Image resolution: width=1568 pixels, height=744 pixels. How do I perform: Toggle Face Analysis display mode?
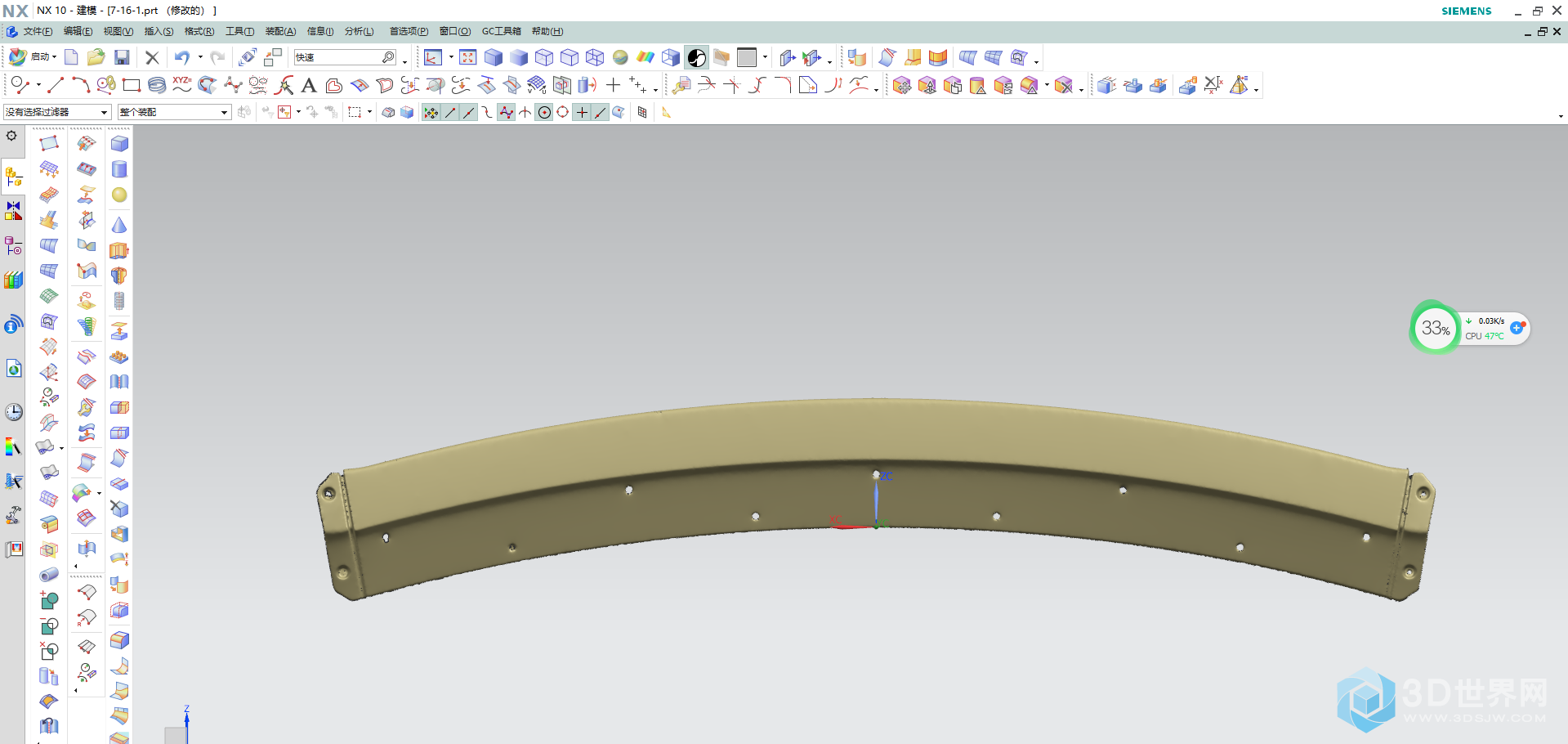(646, 57)
